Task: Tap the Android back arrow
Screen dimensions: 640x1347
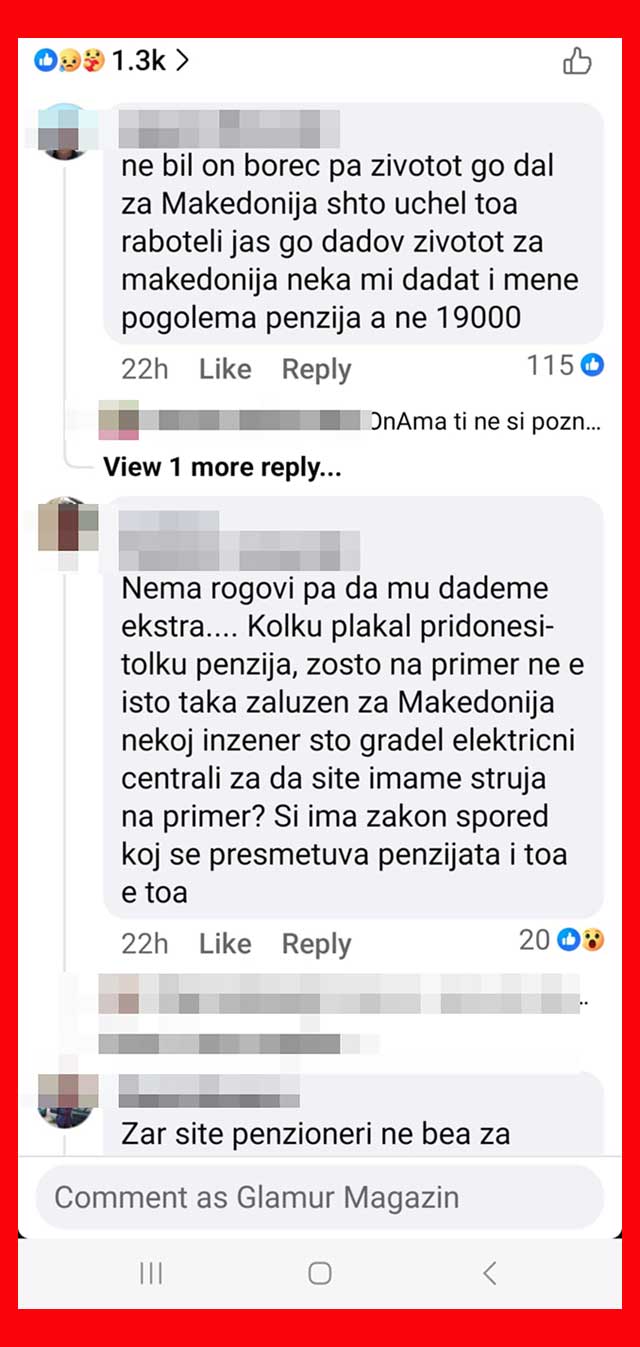Action: [489, 1273]
